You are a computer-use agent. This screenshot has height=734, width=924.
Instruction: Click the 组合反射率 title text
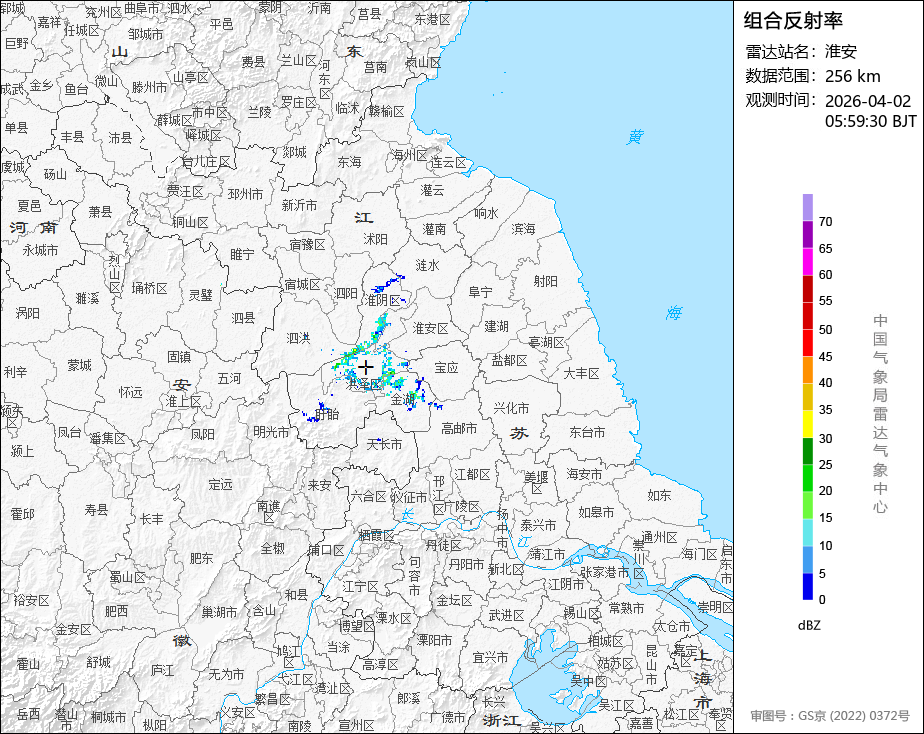click(x=793, y=21)
